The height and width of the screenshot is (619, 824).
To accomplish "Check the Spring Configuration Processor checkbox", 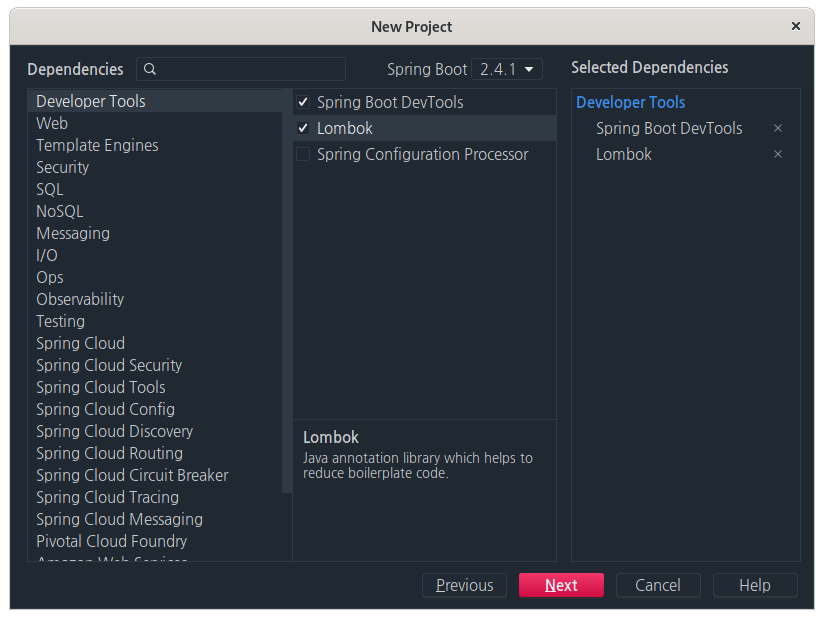I will pos(303,154).
